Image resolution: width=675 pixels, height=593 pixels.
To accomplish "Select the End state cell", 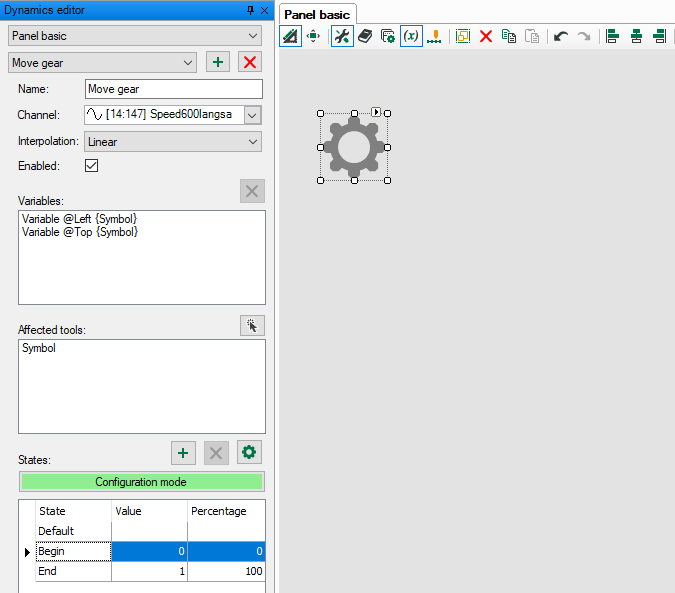I will point(73,571).
